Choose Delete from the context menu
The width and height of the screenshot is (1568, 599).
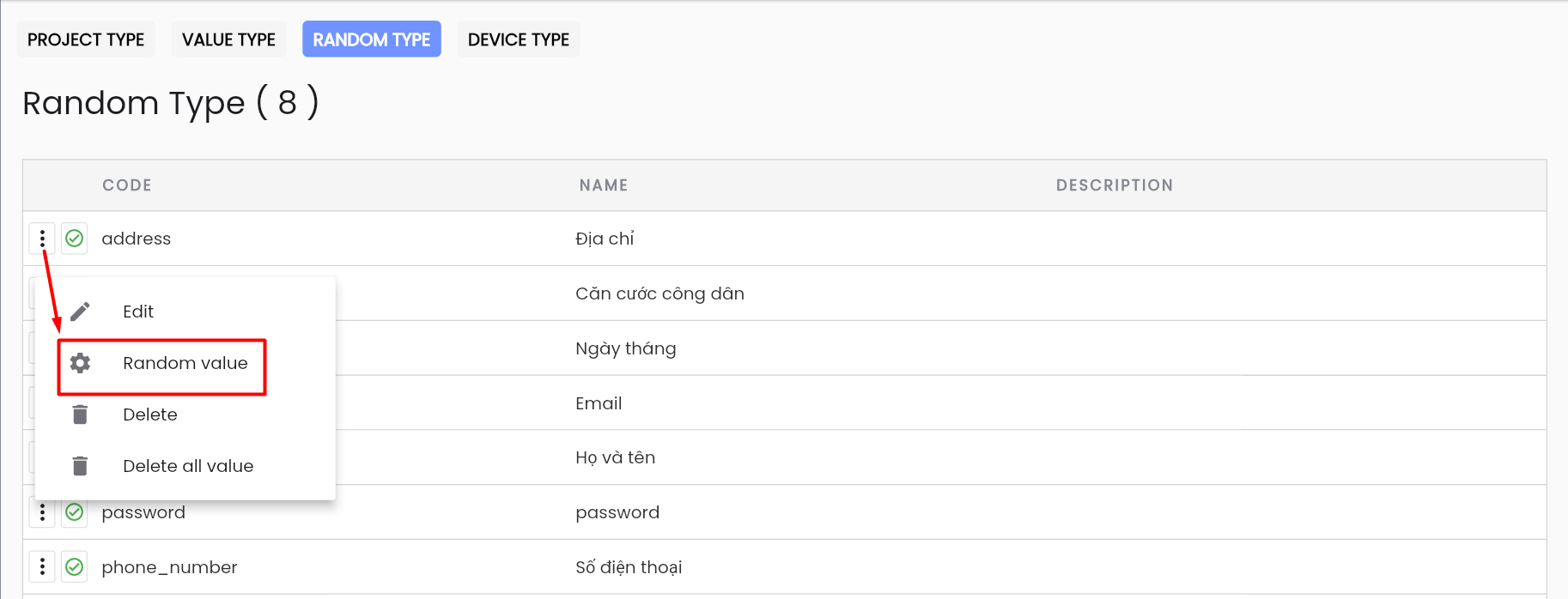185,414
